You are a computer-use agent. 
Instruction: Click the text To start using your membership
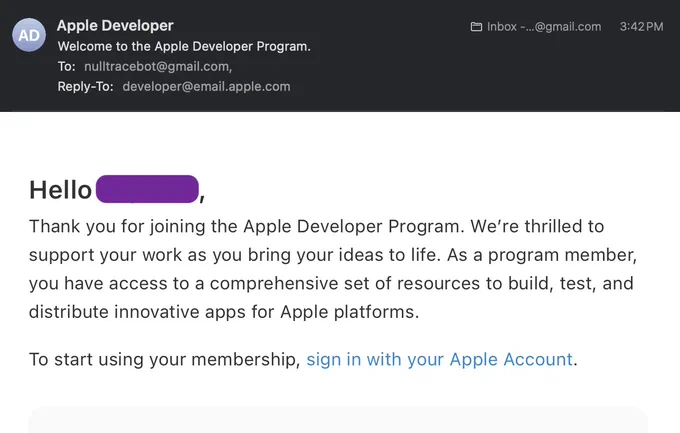click(164, 359)
